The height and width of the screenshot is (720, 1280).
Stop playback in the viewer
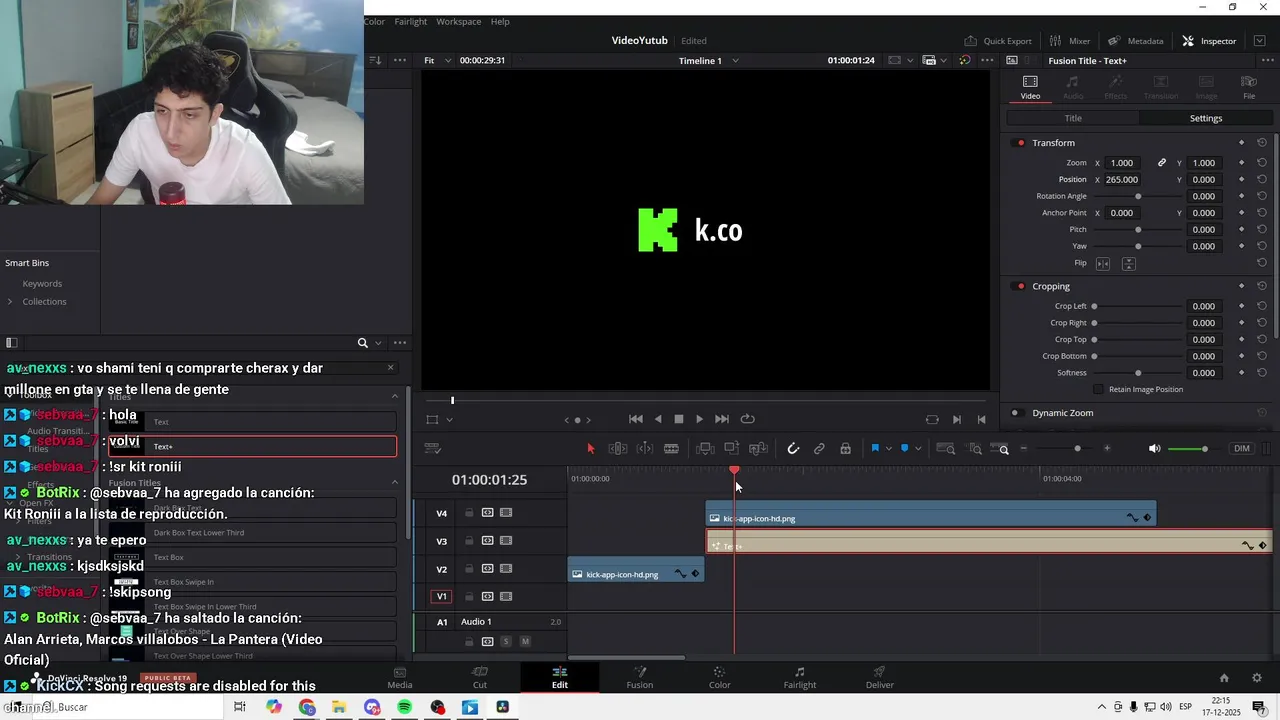[678, 419]
